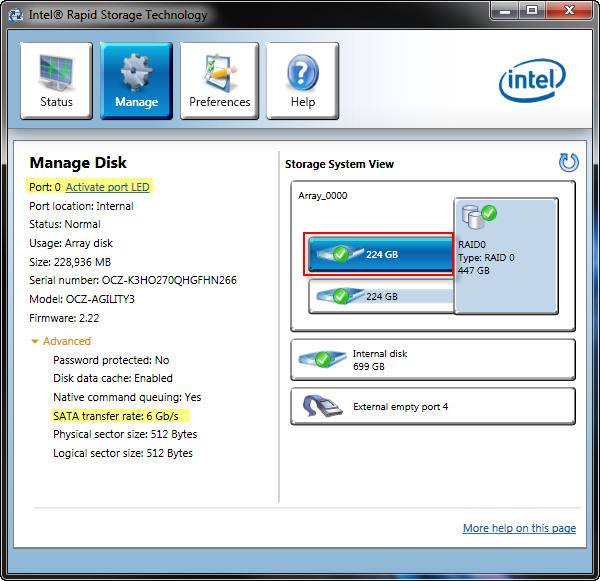Click the Type: RAID 0 text
The height and width of the screenshot is (581, 600).
point(486,258)
